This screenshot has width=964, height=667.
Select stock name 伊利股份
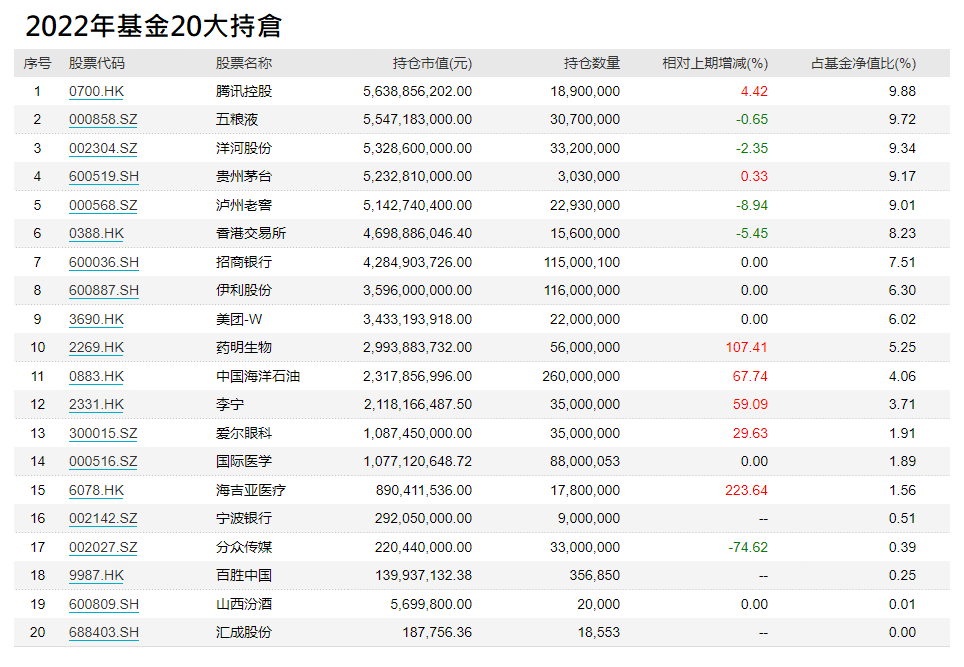tap(243, 290)
